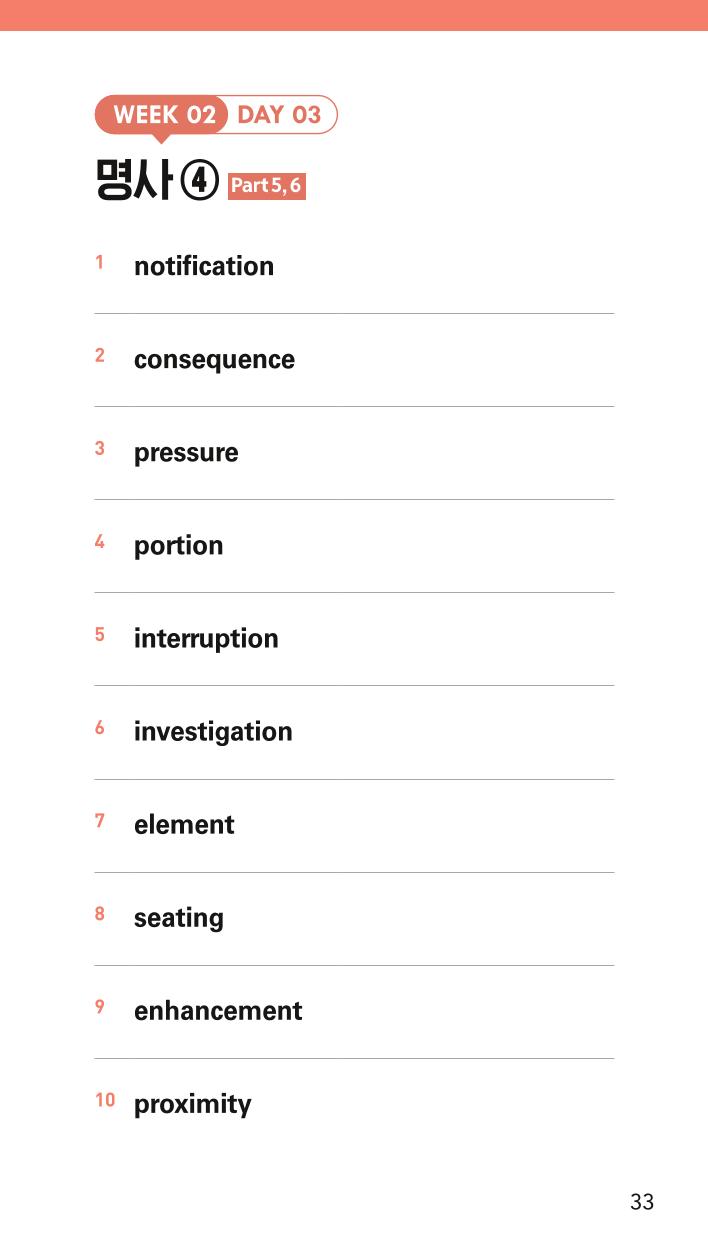The width and height of the screenshot is (708, 1259).
Task: Click the circled number 4 icon
Action: tap(200, 182)
